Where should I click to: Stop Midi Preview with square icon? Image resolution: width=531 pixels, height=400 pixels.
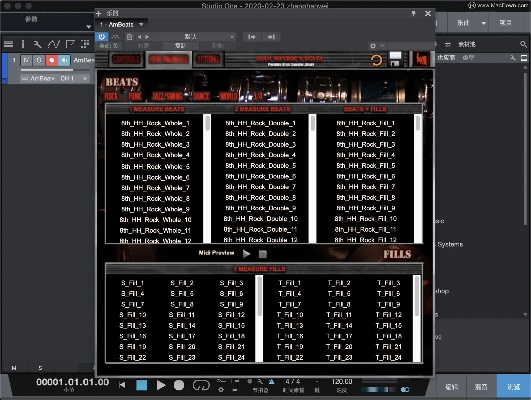point(262,254)
